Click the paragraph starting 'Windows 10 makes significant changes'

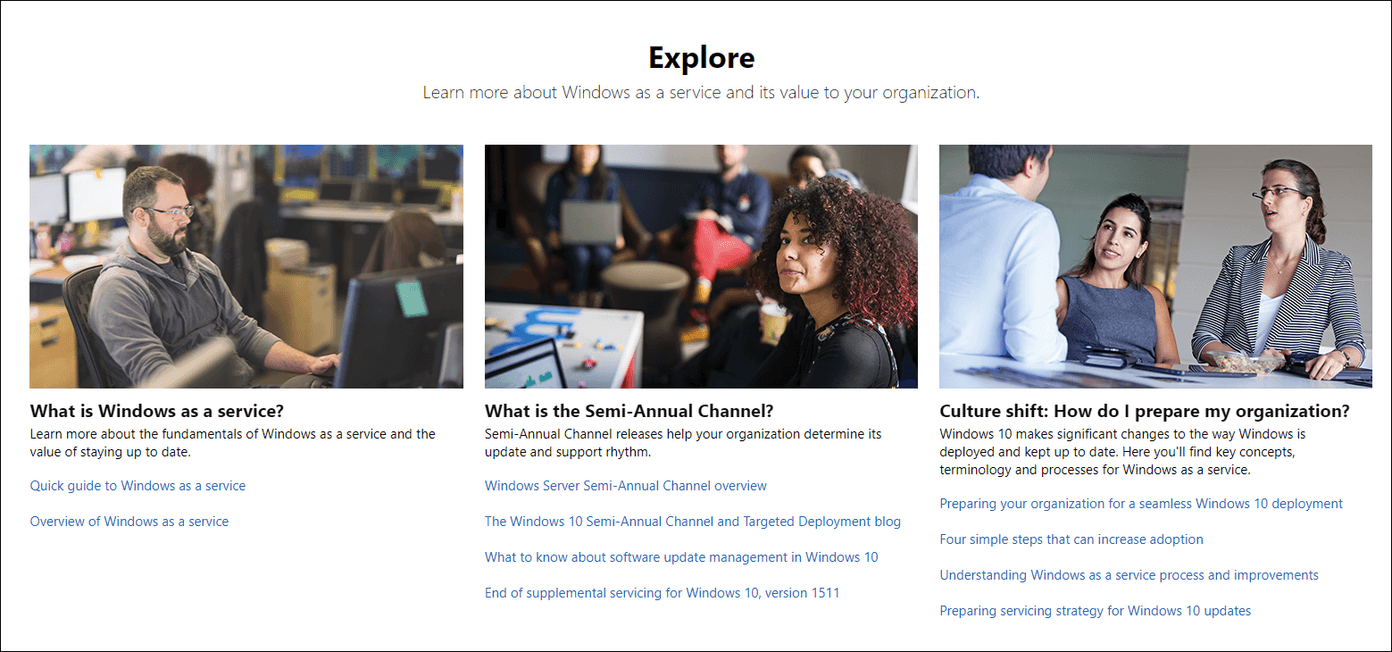[1123, 452]
